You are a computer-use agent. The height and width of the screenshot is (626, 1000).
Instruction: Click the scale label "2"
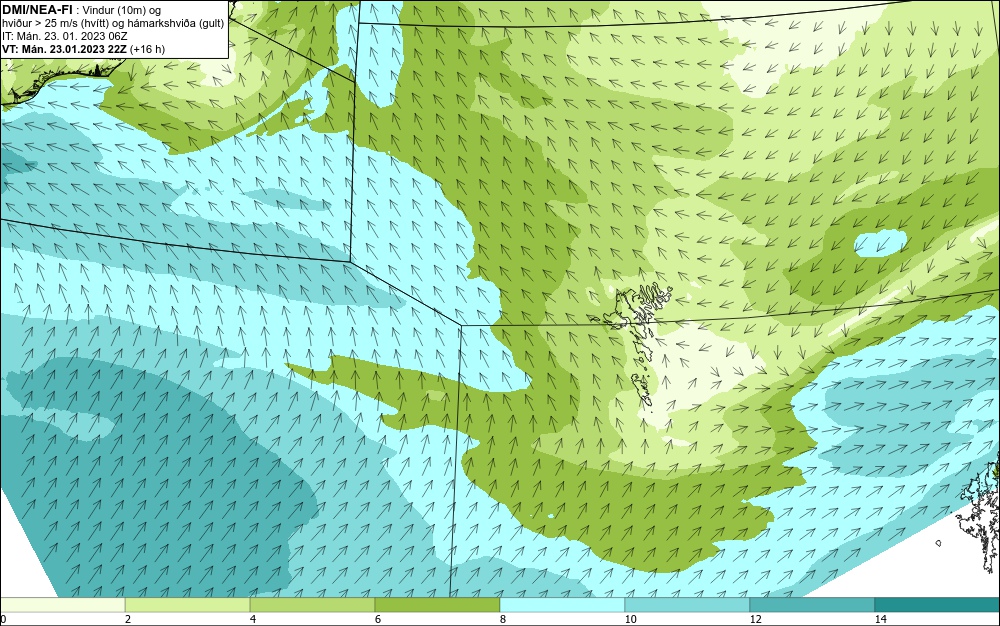128,619
